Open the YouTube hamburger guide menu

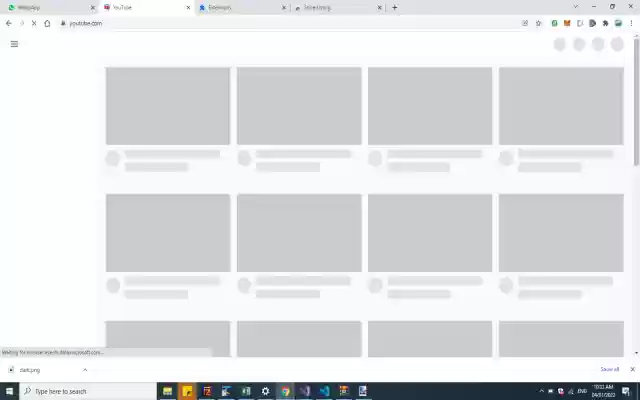point(14,44)
